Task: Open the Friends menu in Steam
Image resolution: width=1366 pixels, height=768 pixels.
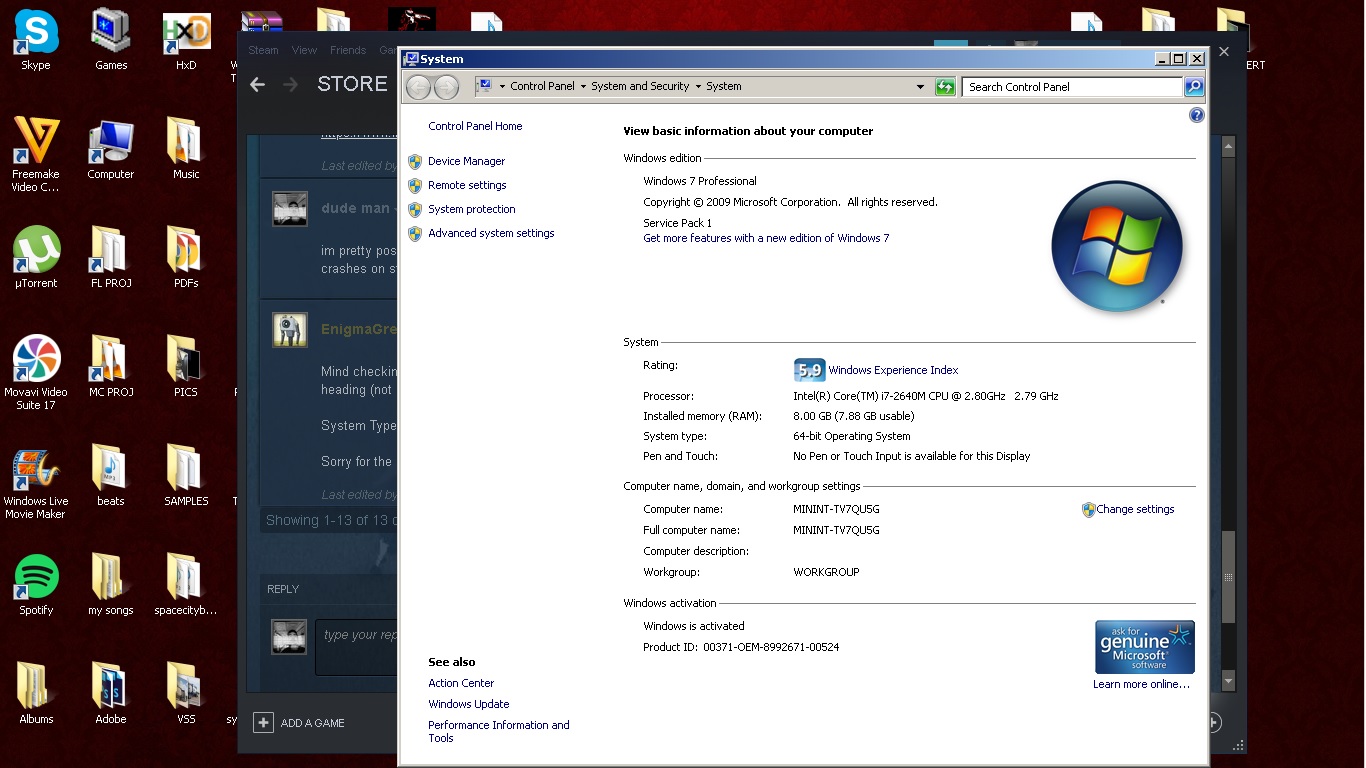Action: [x=348, y=50]
